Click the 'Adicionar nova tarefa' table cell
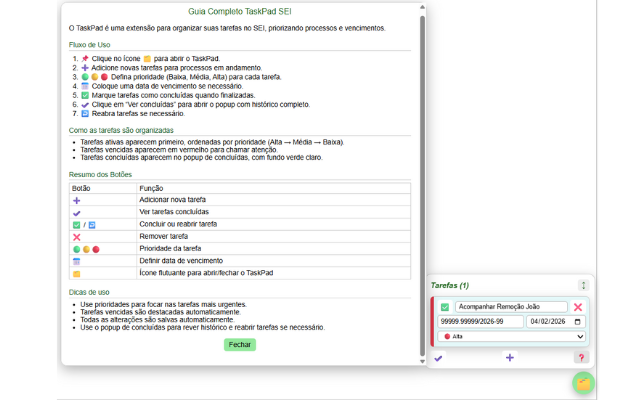The image size is (640, 400). [273, 200]
